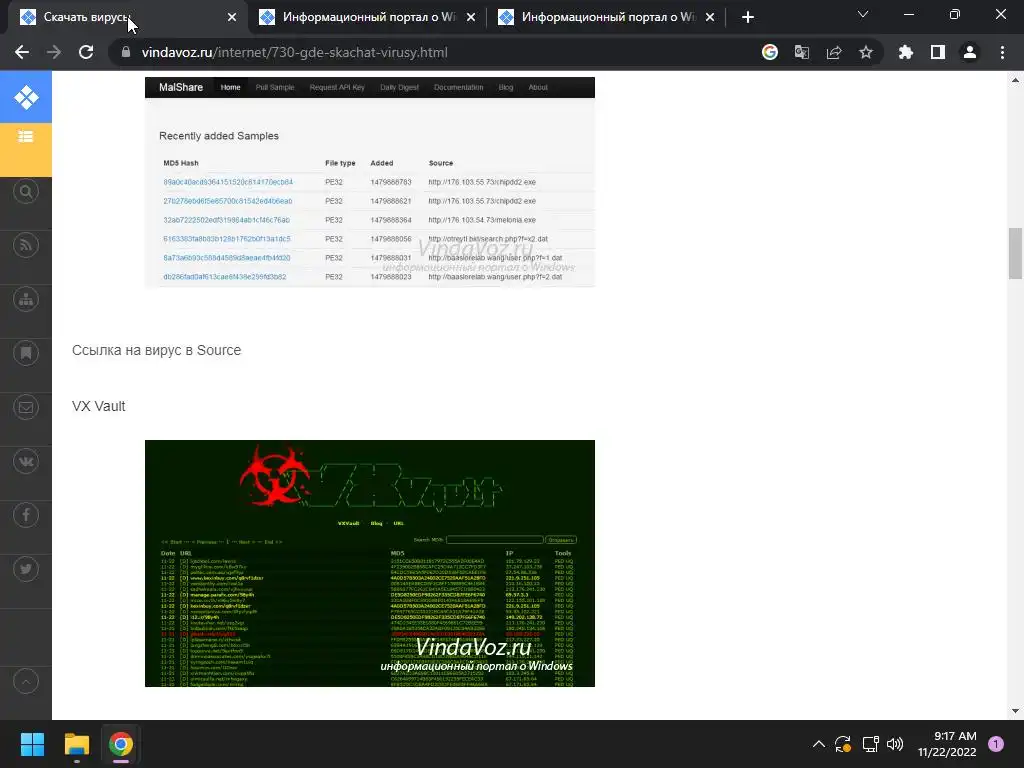The image size is (1024, 768).
Task: Show hidden system tray icons chevron
Action: [x=818, y=744]
